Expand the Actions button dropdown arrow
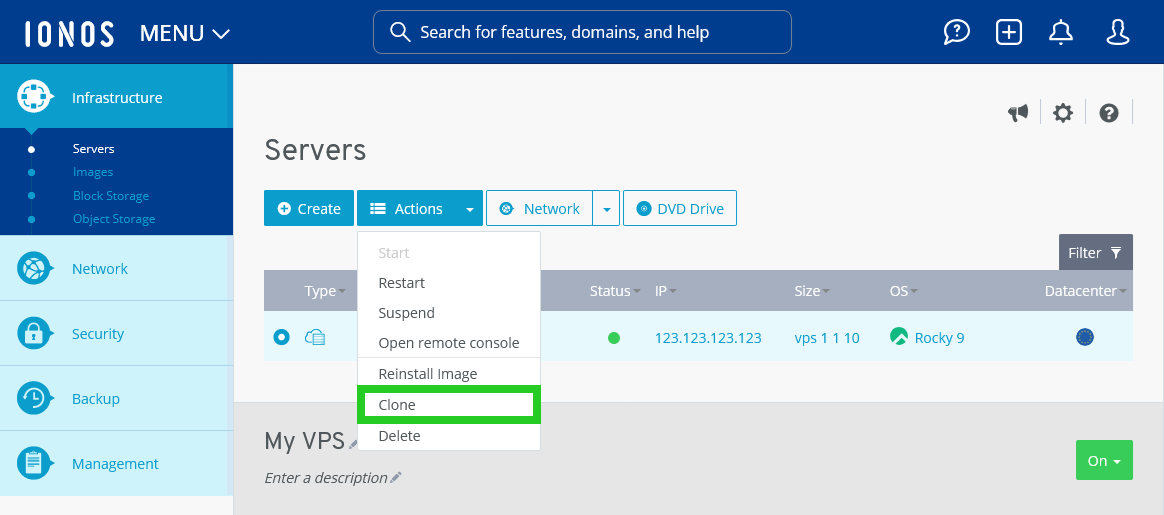The image size is (1164, 515). tap(470, 209)
